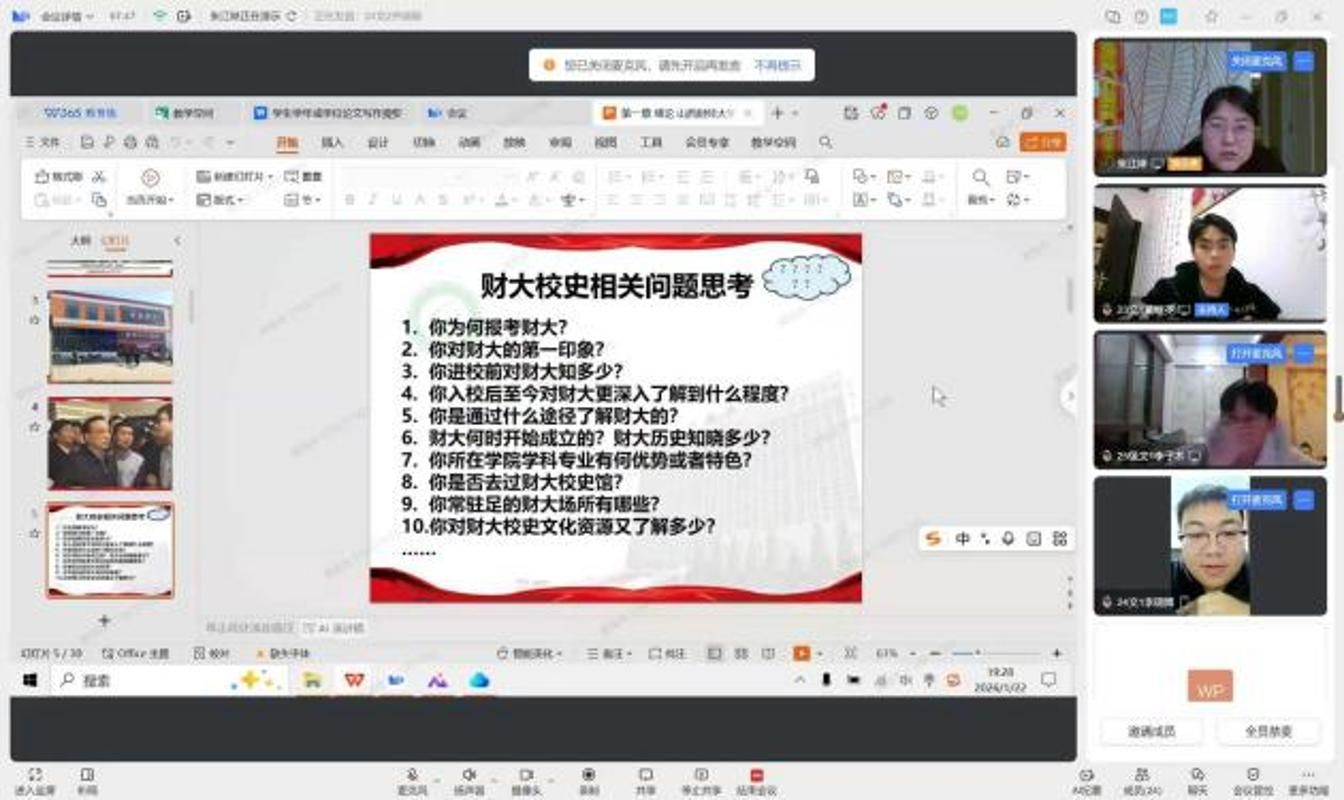
Task: Toggle the slide sorter grid view
Action: click(741, 653)
